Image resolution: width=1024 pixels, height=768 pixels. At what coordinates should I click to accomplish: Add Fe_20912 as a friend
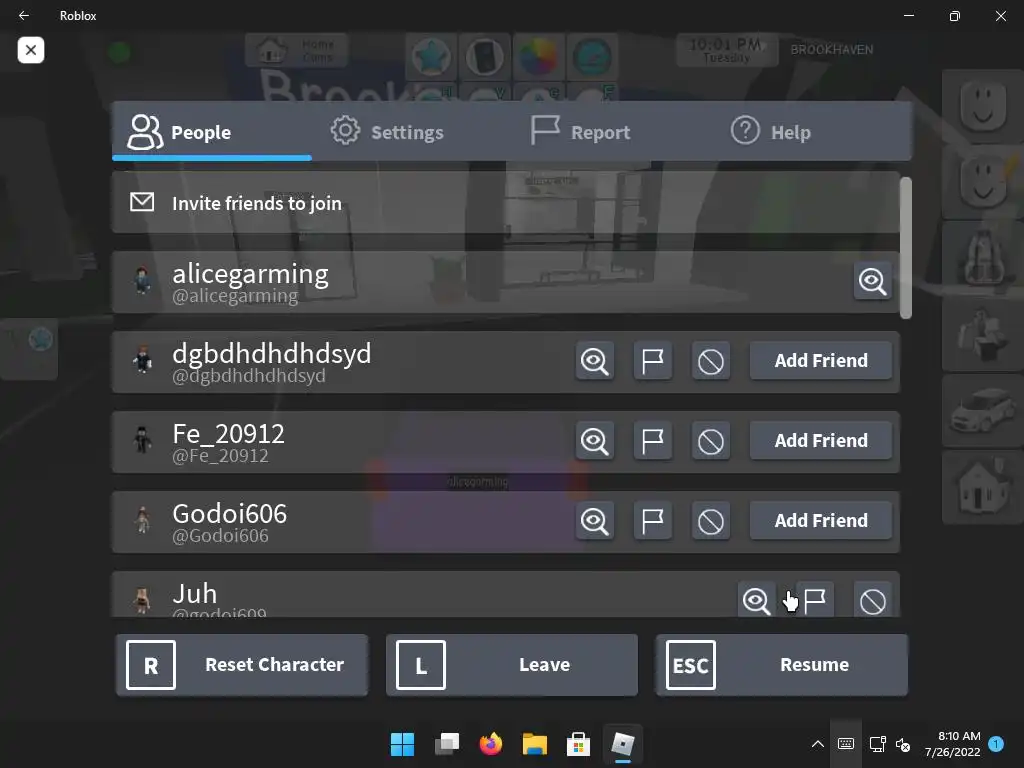pyautogui.click(x=821, y=441)
